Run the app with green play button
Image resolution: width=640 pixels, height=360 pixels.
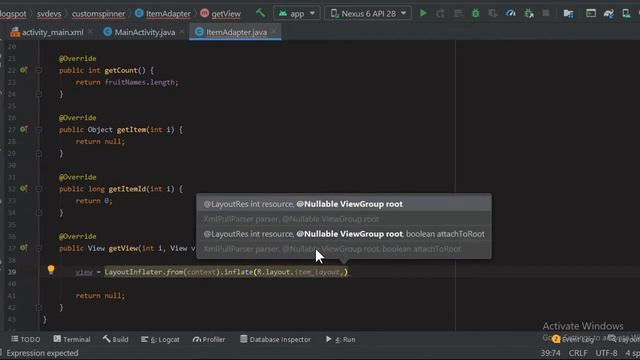pos(423,13)
